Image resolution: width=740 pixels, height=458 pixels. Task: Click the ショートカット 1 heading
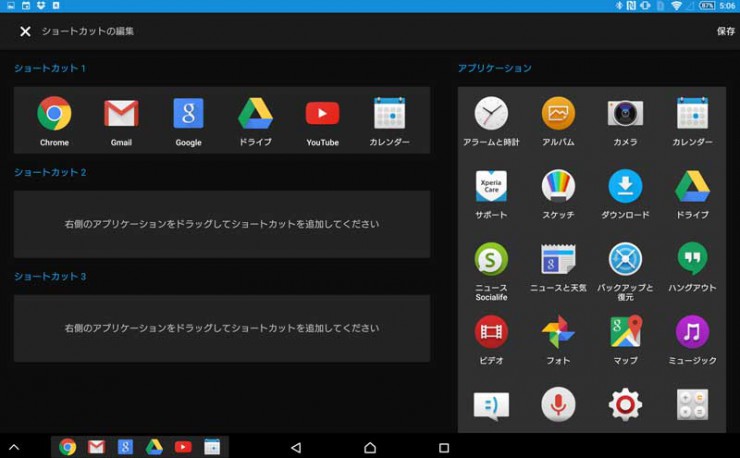[x=50, y=68]
